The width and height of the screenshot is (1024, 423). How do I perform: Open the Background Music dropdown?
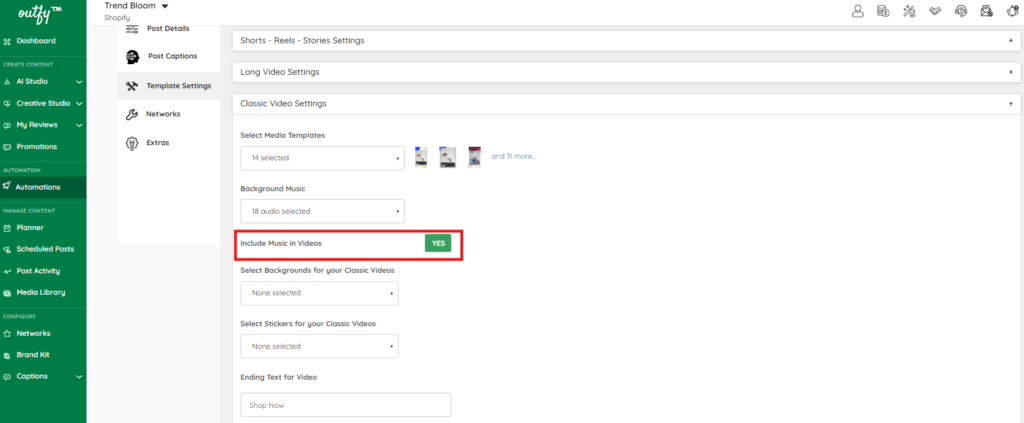[323, 212]
